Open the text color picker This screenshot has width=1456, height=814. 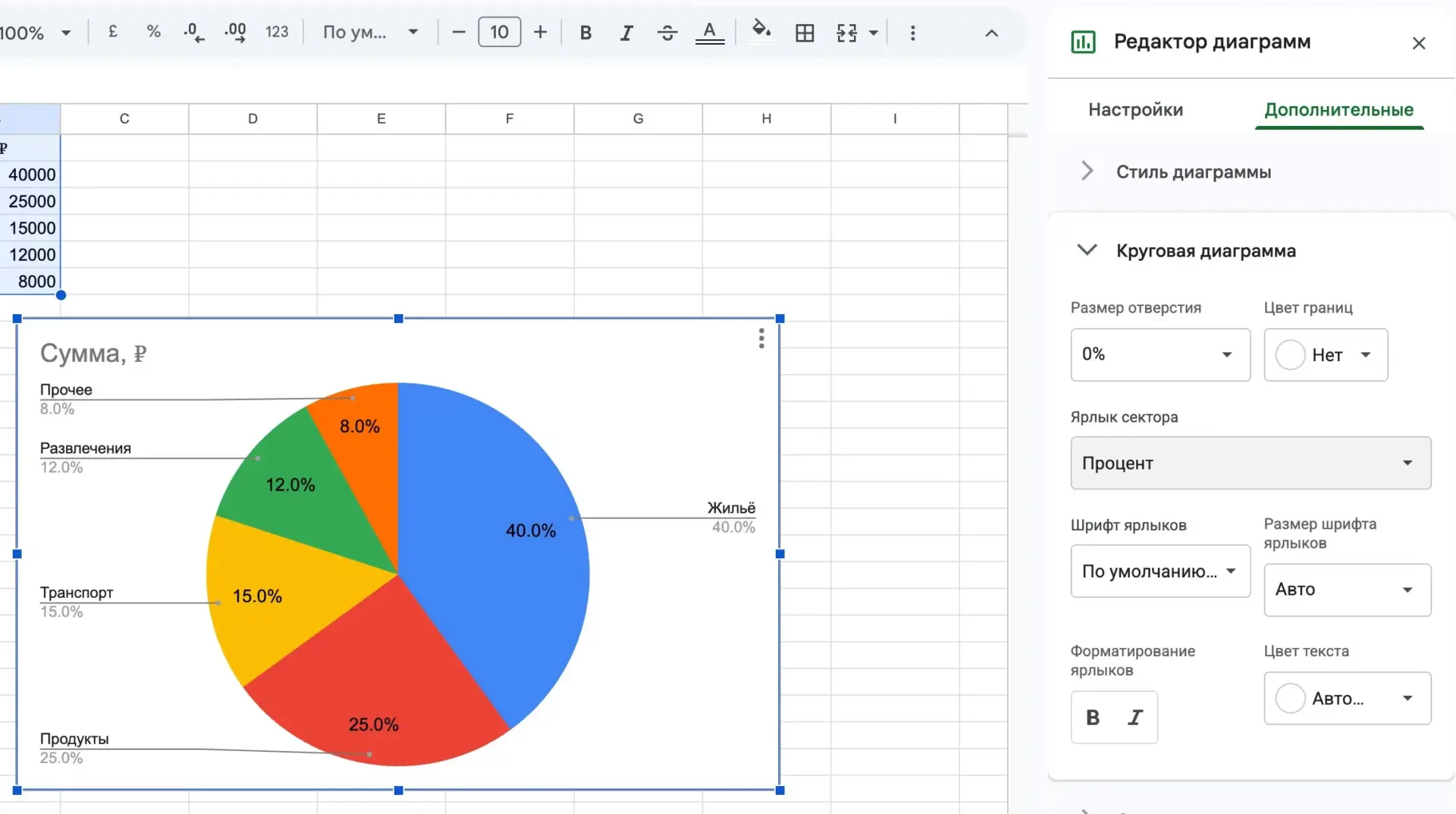[x=710, y=33]
